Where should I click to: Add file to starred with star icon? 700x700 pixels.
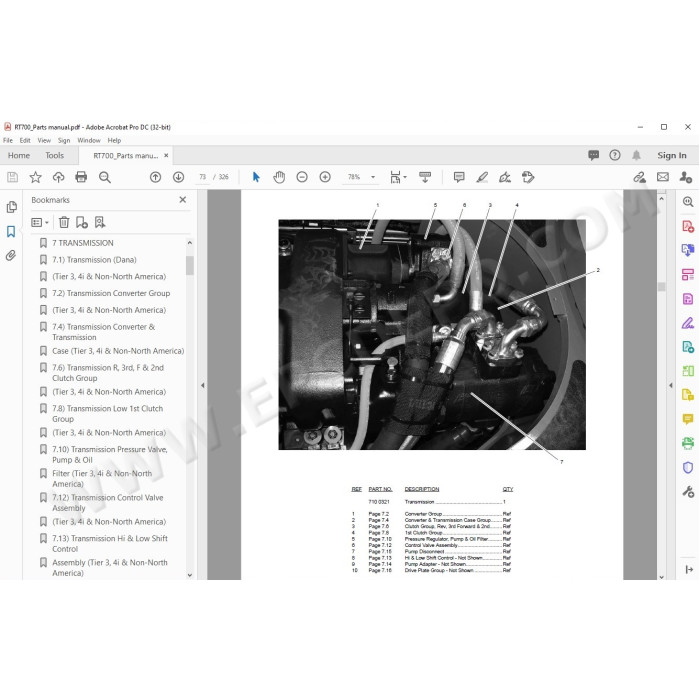(35, 177)
